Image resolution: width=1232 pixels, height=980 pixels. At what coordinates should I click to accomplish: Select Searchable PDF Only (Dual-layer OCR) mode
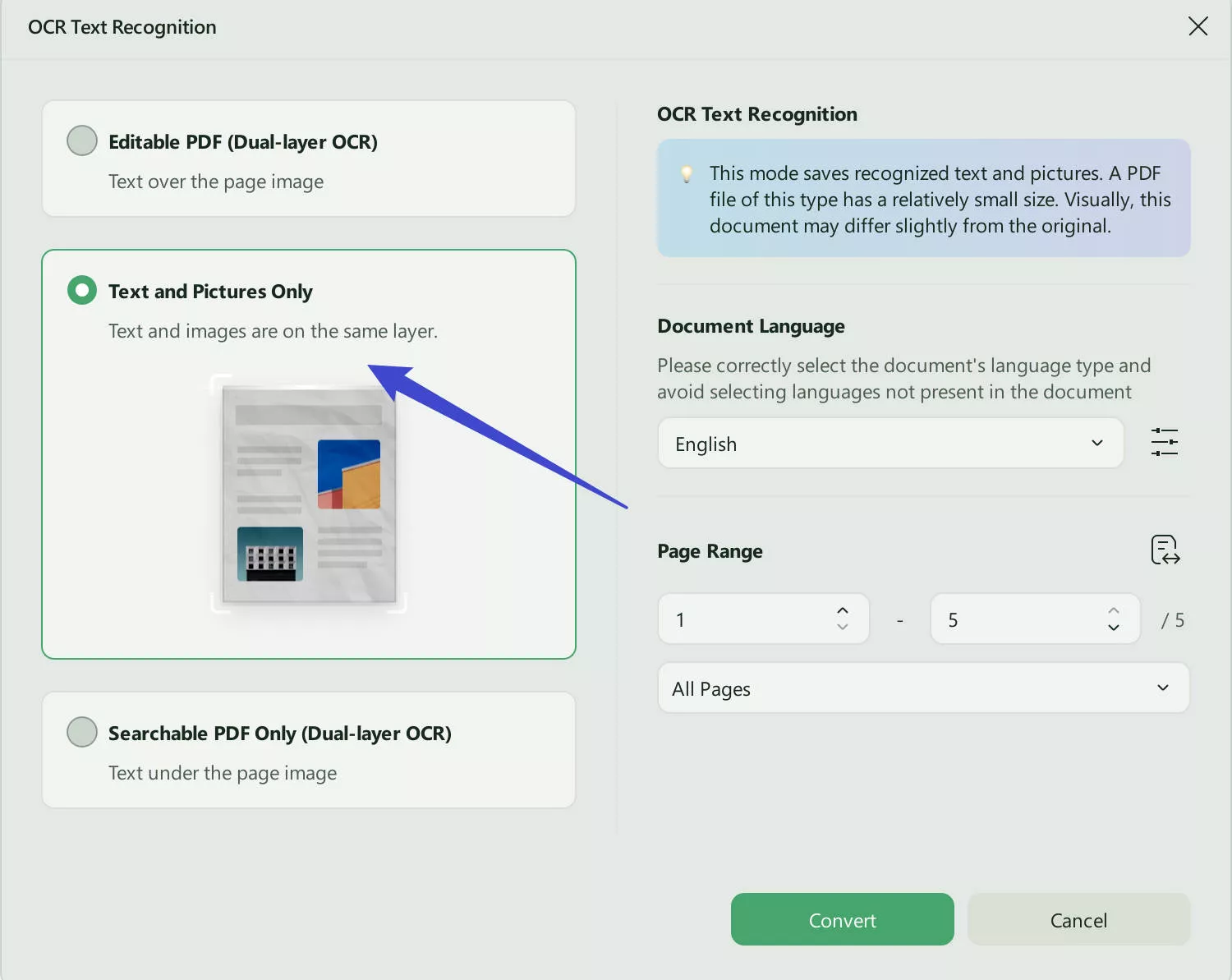[81, 732]
